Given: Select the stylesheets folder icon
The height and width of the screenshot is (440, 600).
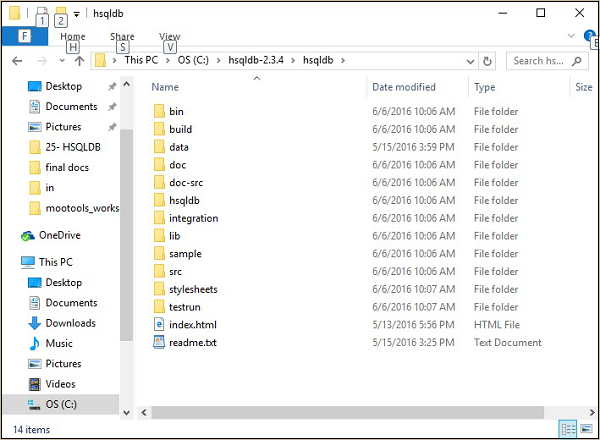Looking at the screenshot, I should (x=159, y=289).
